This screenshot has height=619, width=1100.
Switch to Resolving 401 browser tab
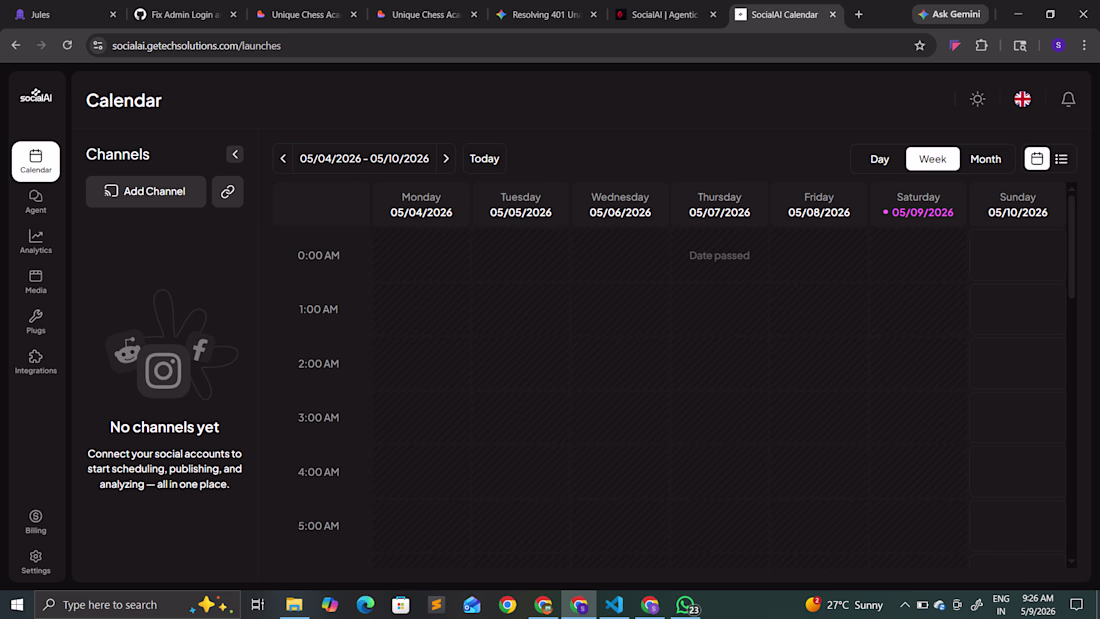pyautogui.click(x=546, y=14)
